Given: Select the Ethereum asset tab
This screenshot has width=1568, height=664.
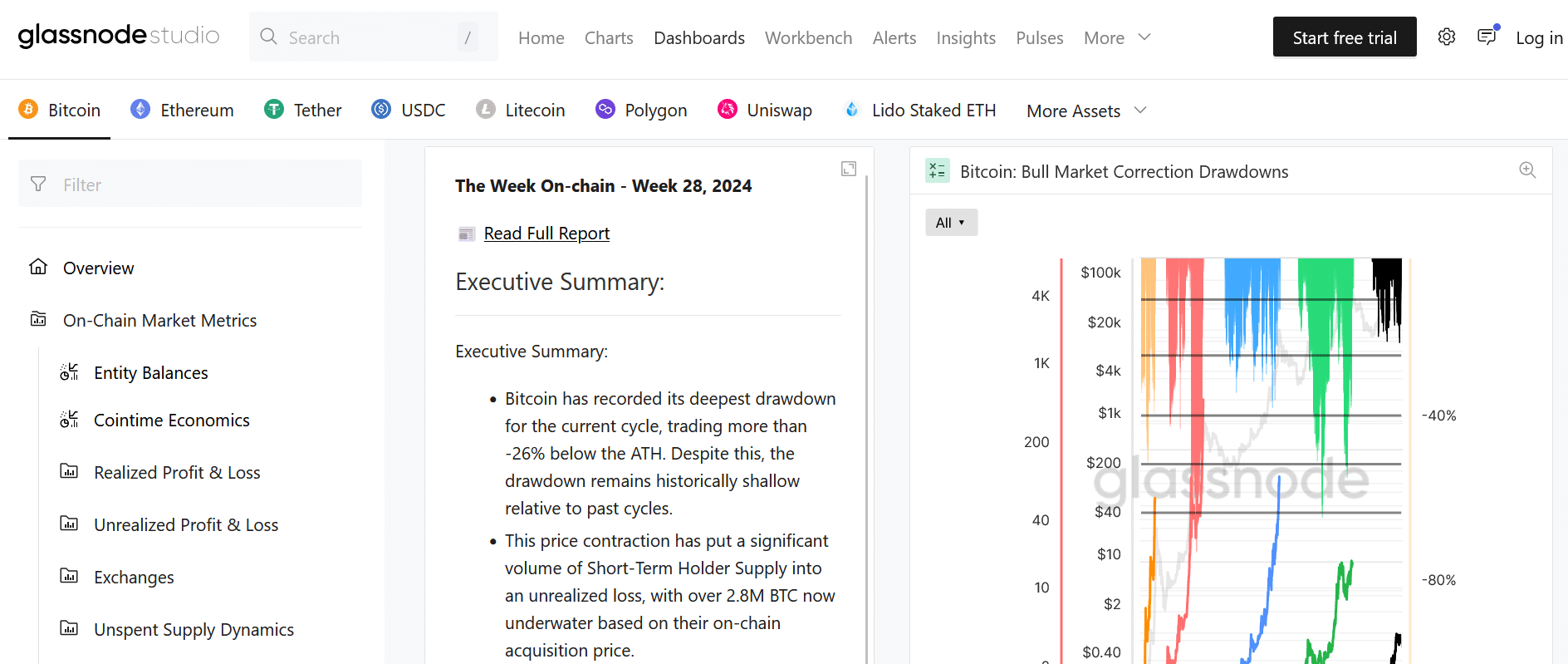Looking at the screenshot, I should coord(182,110).
